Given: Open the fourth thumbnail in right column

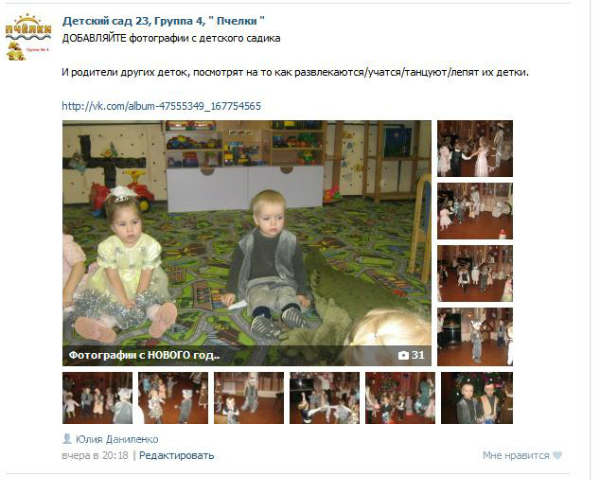Looking at the screenshot, I should point(475,337).
